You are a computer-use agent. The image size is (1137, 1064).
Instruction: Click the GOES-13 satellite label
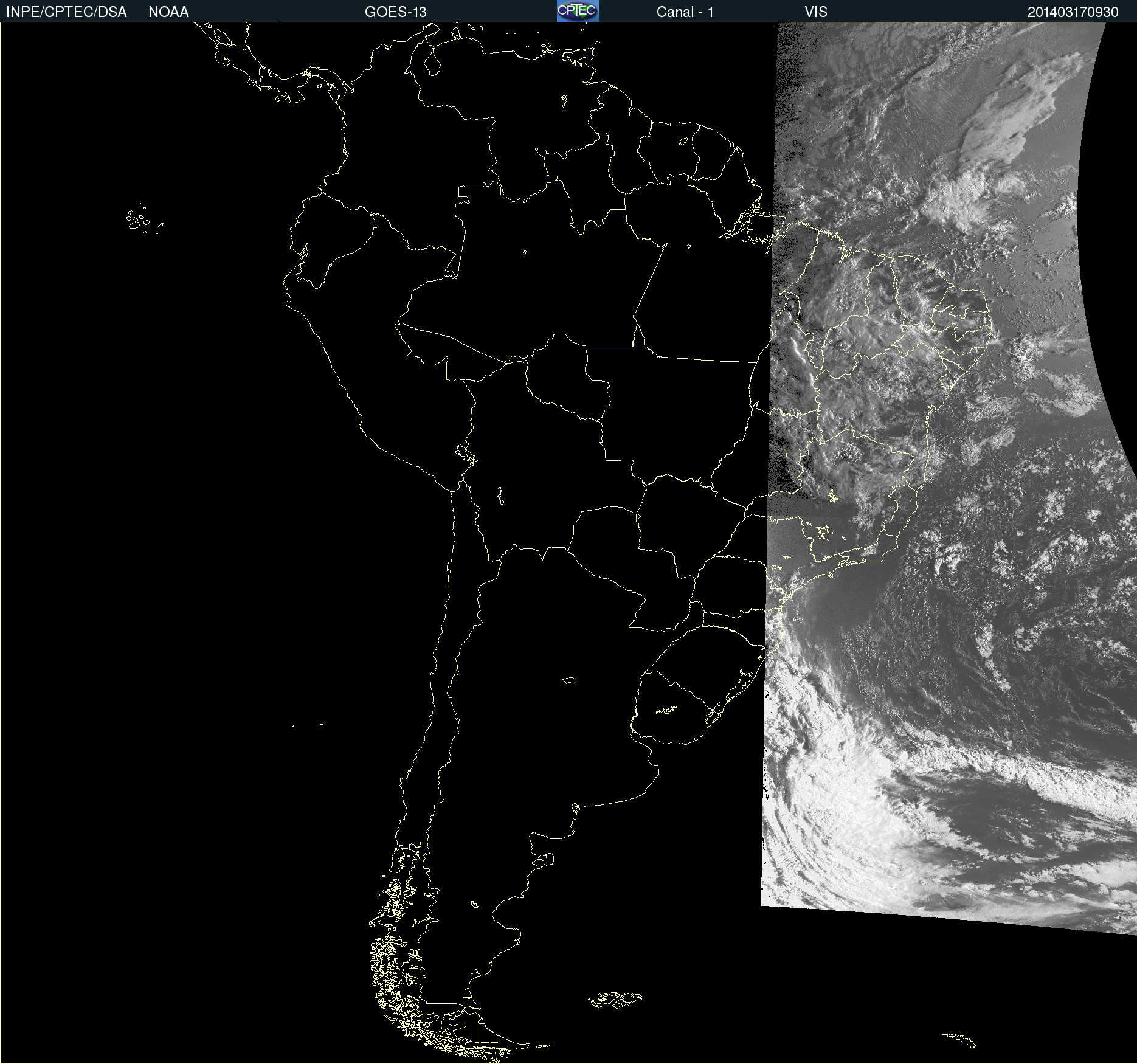point(396,12)
